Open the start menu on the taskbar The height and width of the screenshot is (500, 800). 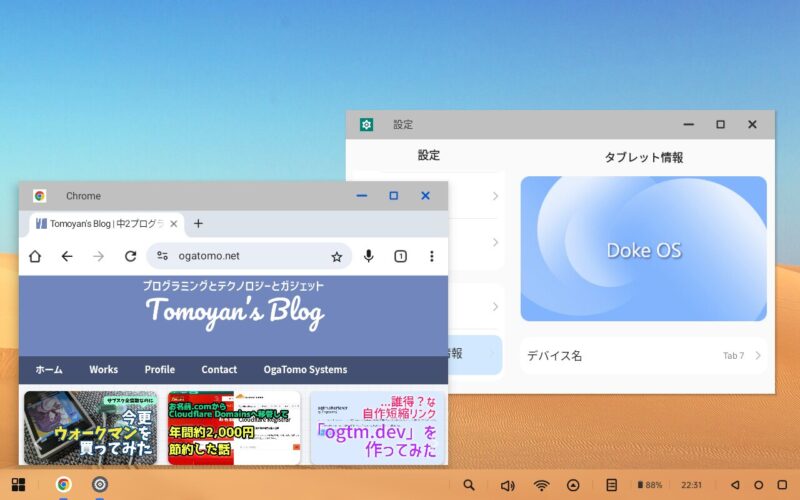pyautogui.click(x=18, y=485)
